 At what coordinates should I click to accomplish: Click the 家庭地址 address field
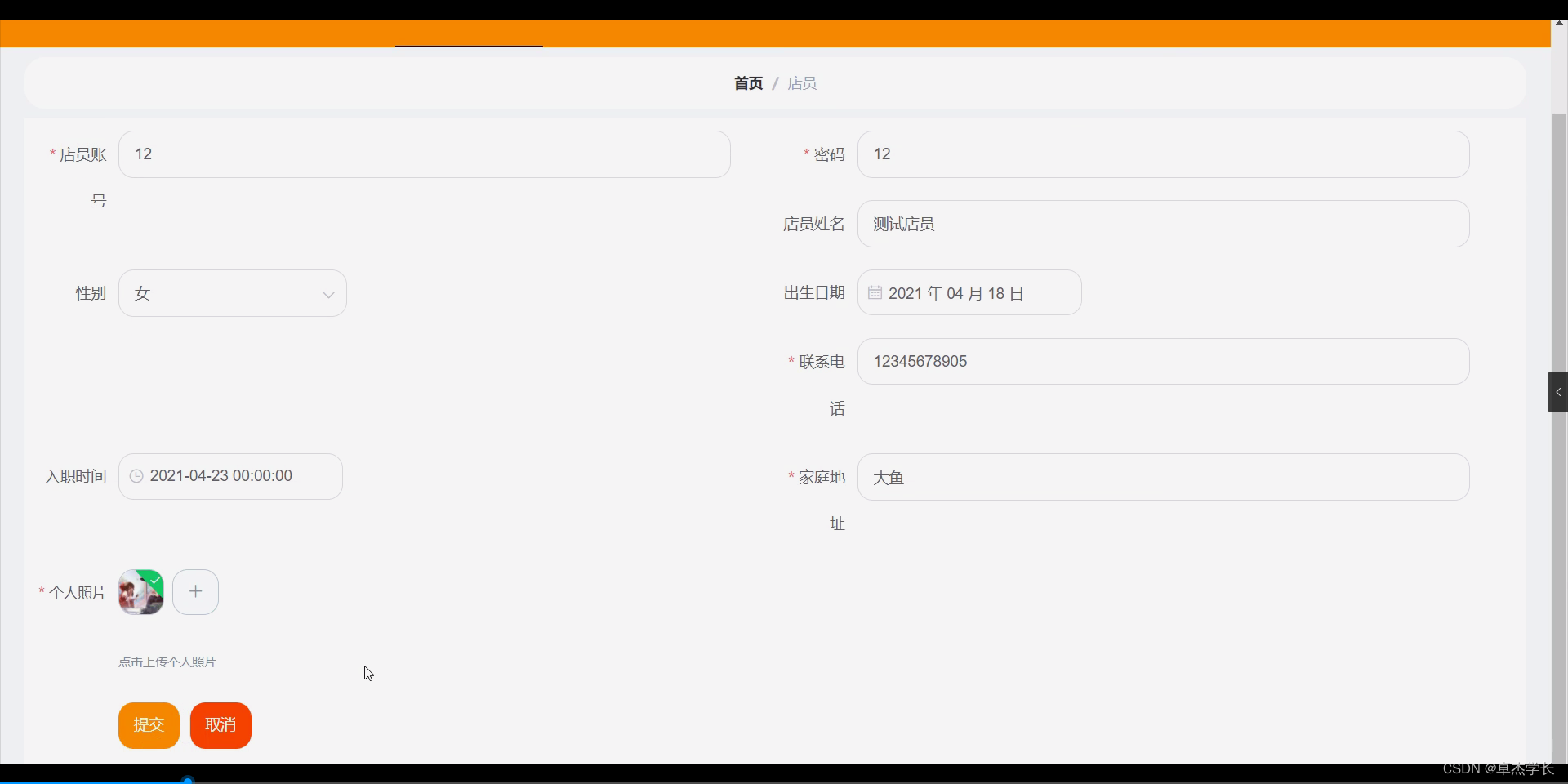click(x=1163, y=477)
